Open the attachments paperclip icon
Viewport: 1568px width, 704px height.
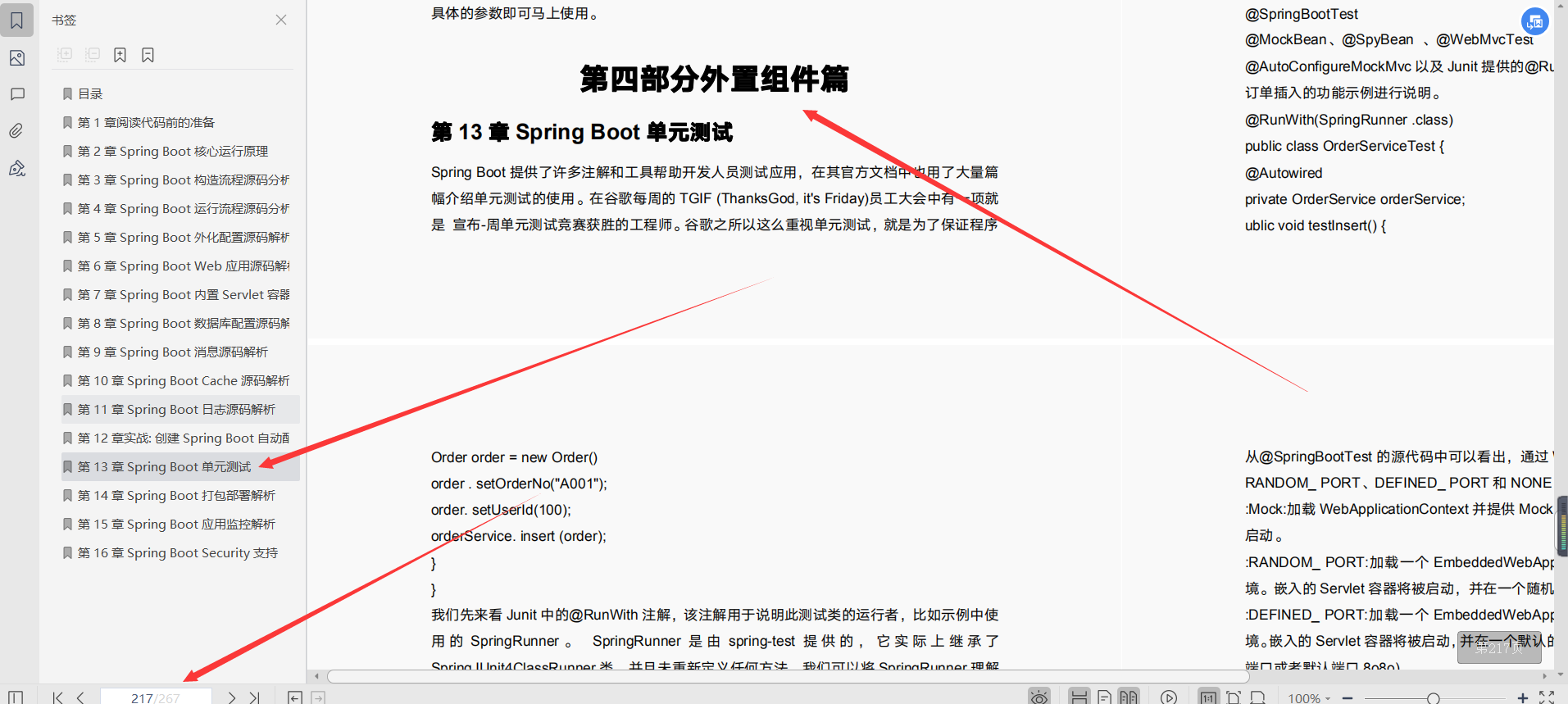(x=16, y=130)
